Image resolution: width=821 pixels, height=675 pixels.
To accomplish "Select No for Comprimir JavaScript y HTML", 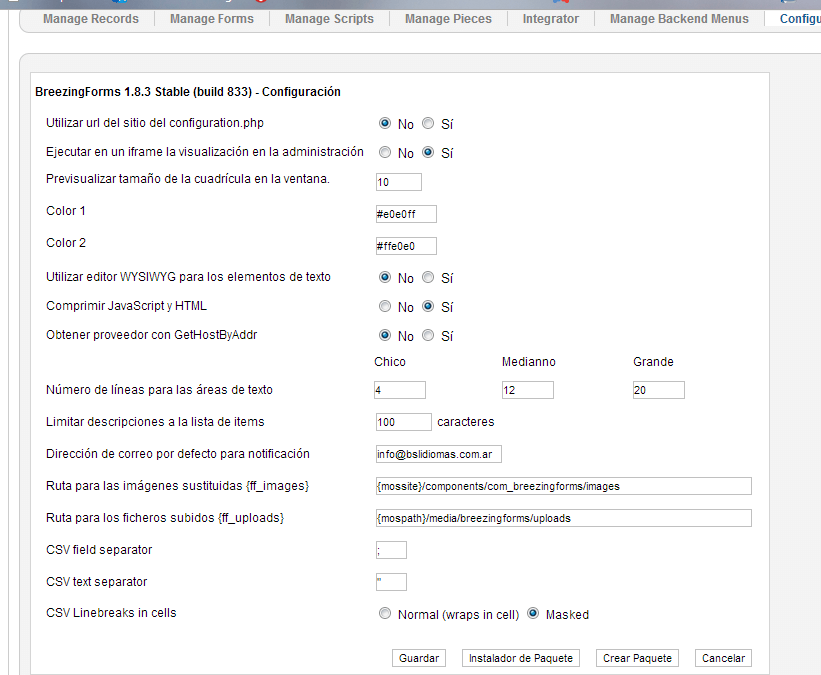I will pyautogui.click(x=385, y=306).
